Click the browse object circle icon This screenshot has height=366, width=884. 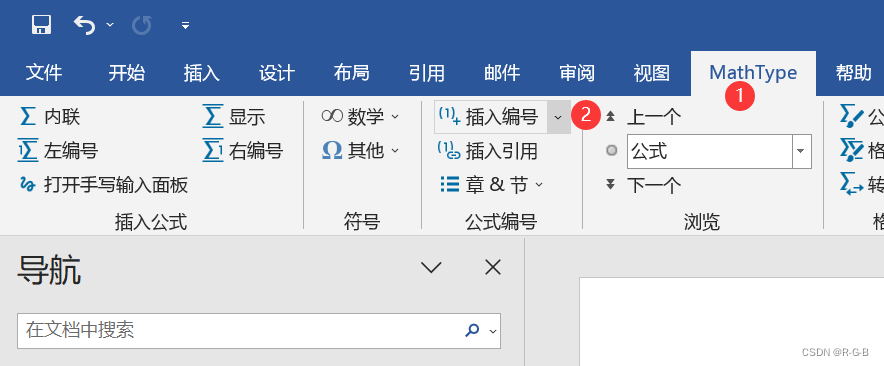611,151
